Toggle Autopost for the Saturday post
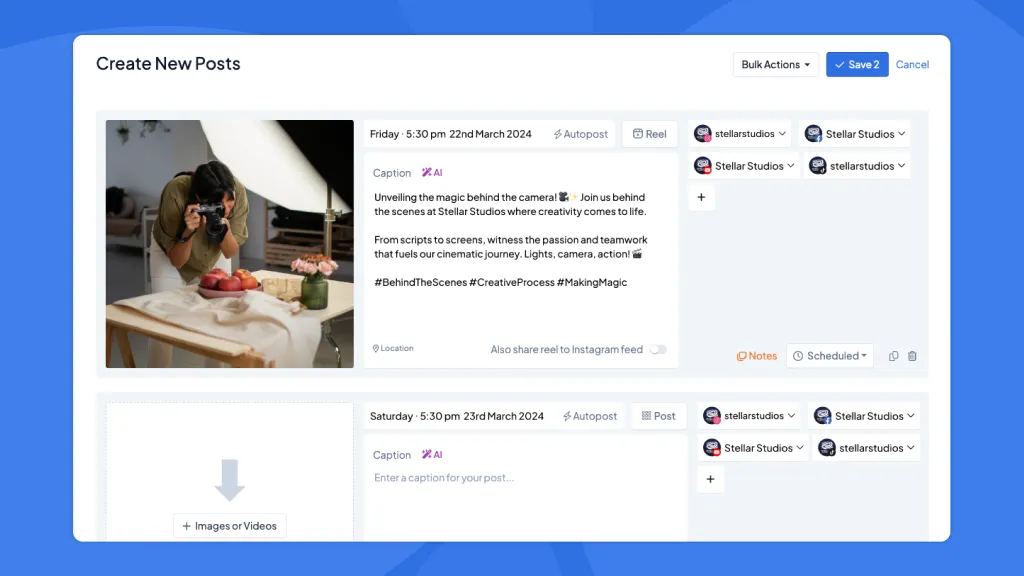Image resolution: width=1024 pixels, height=576 pixels. (x=590, y=416)
